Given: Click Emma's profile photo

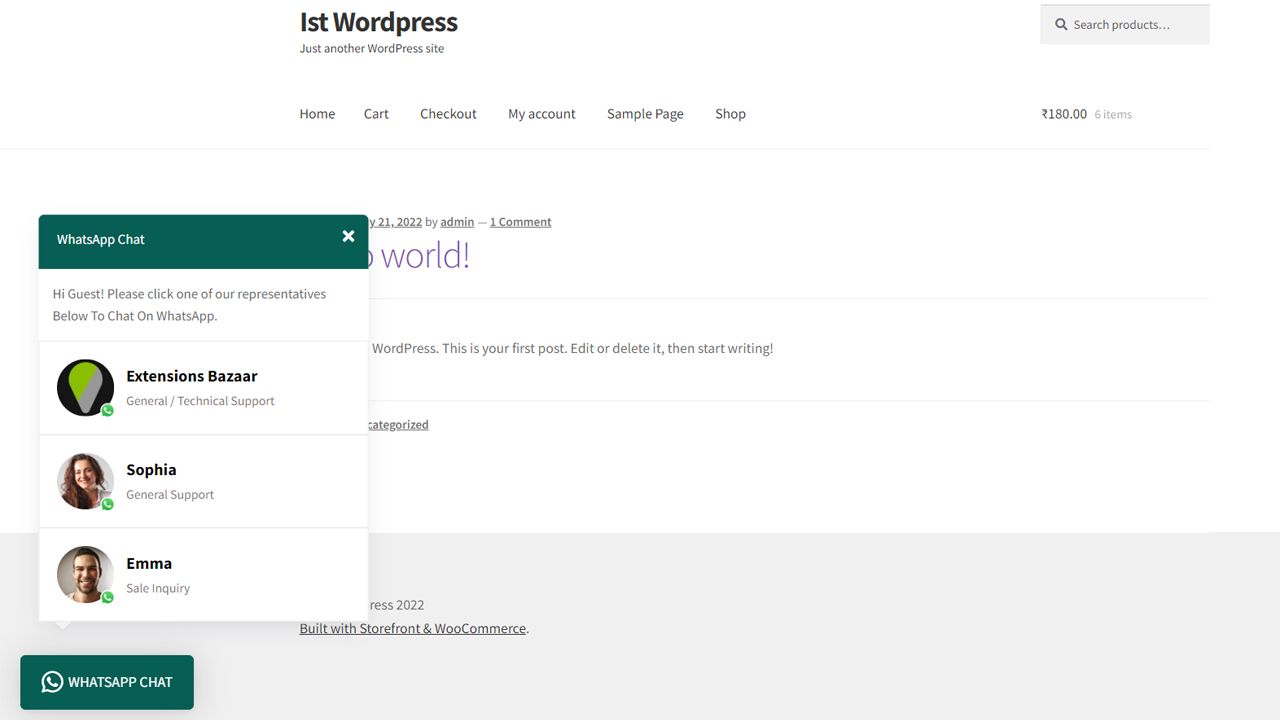Looking at the screenshot, I should pyautogui.click(x=85, y=574).
